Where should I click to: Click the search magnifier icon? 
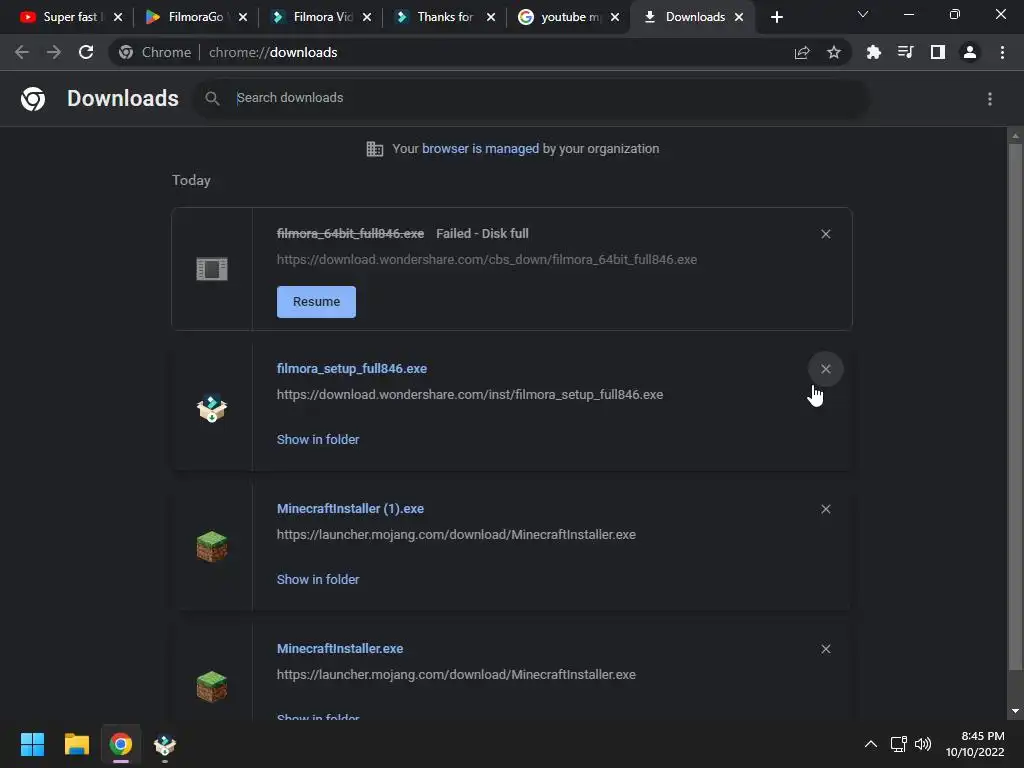pos(212,99)
